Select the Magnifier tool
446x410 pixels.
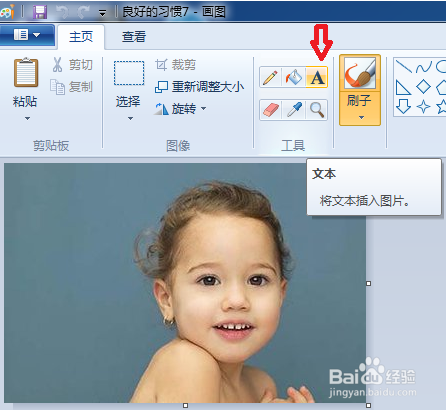click(x=317, y=110)
